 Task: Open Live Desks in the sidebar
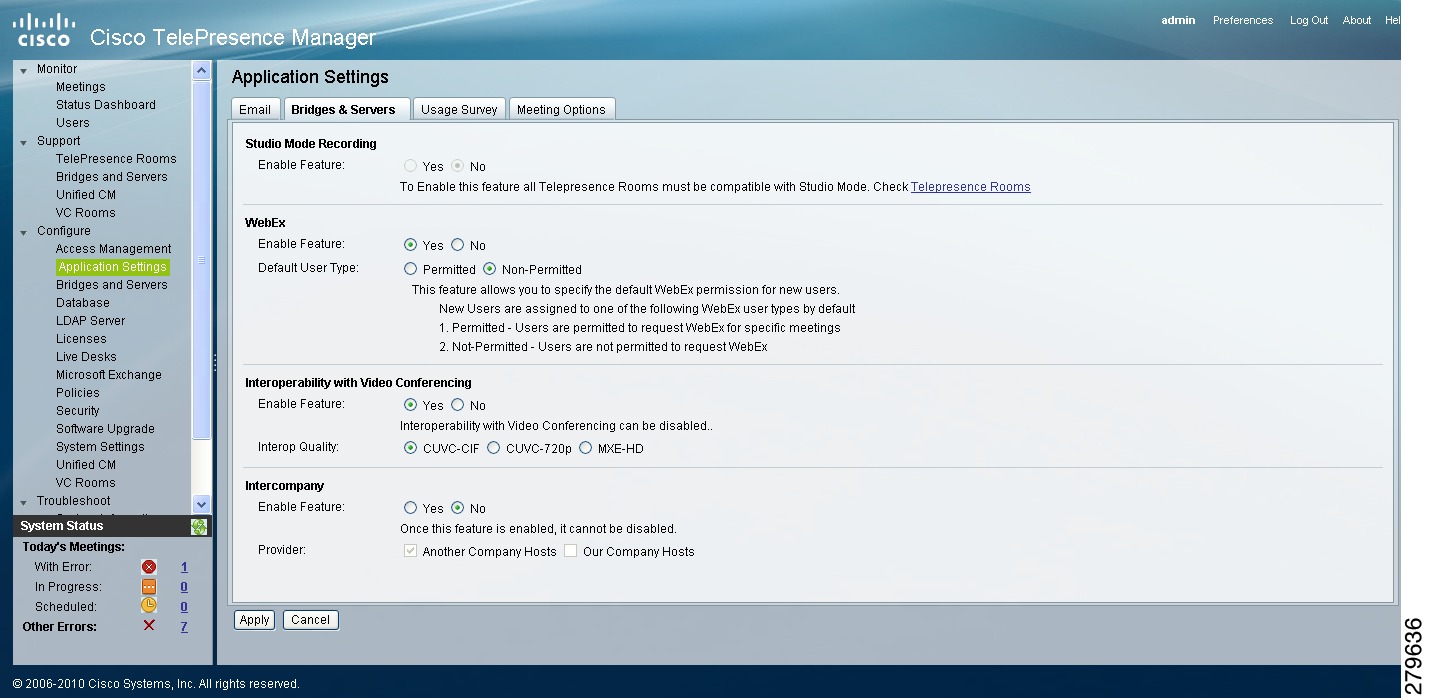[86, 357]
